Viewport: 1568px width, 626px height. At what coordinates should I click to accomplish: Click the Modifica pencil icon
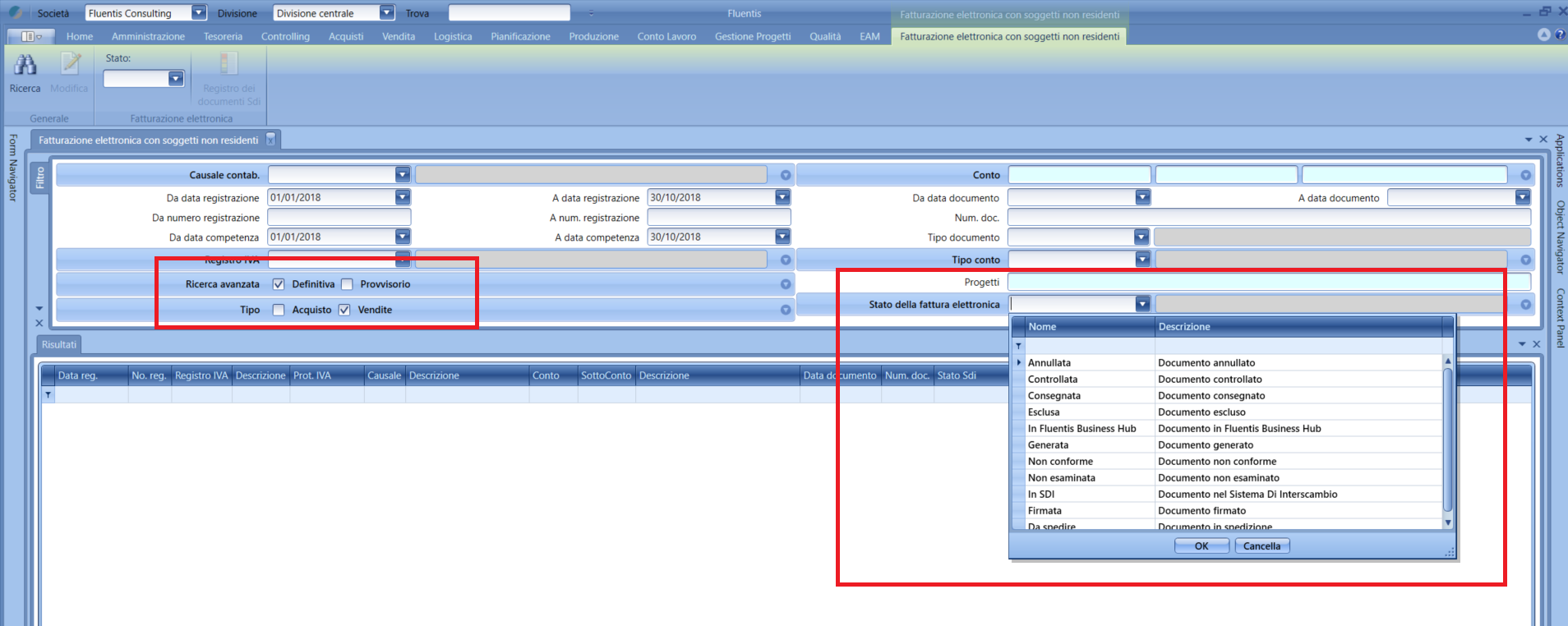click(x=70, y=65)
